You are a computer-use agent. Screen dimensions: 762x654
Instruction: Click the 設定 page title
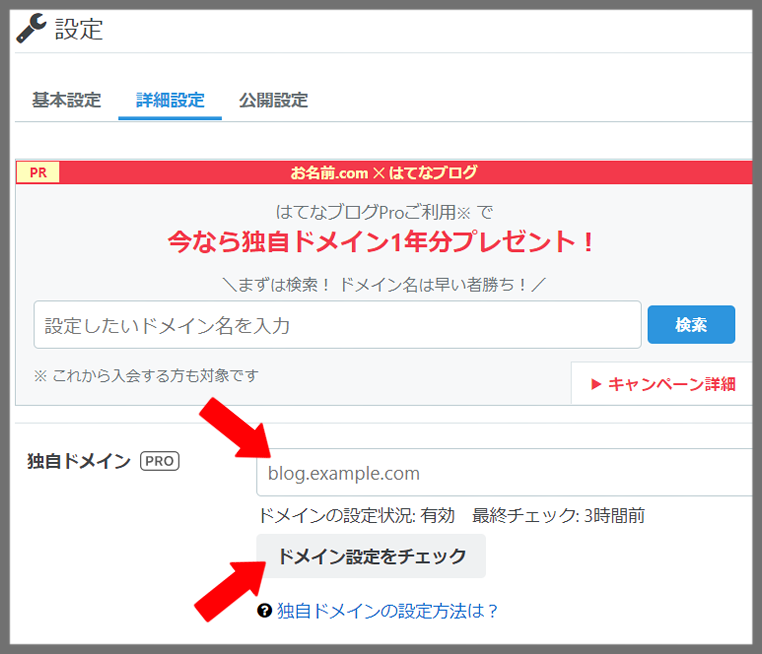tap(79, 29)
